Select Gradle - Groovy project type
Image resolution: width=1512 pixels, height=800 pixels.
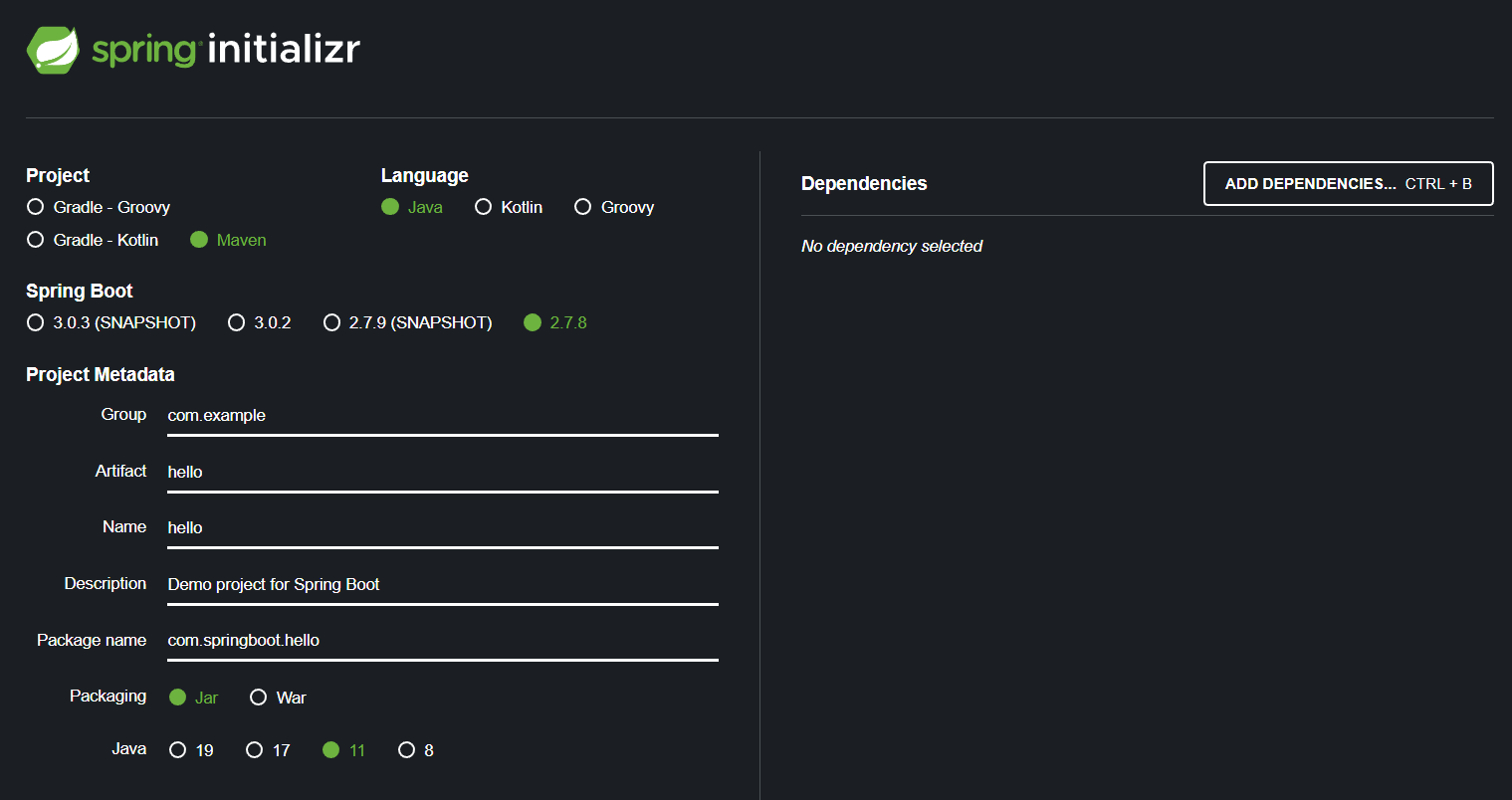(99, 207)
